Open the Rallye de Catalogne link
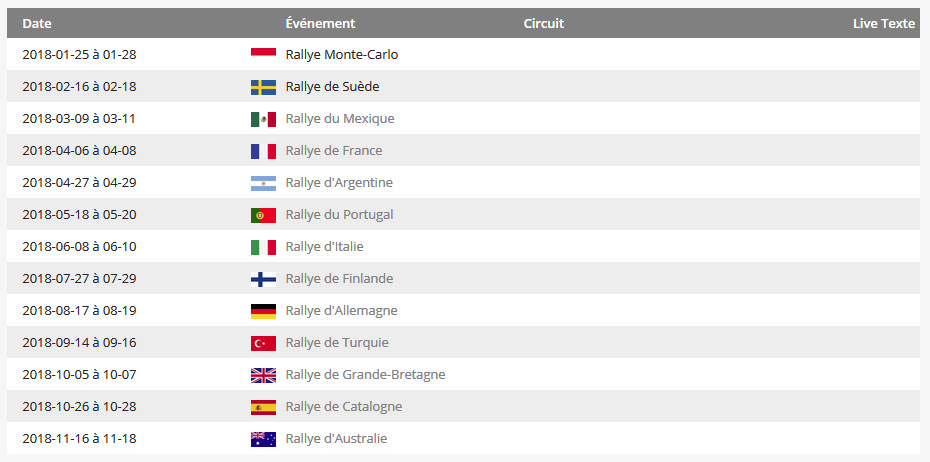Image resolution: width=930 pixels, height=462 pixels. [x=344, y=407]
